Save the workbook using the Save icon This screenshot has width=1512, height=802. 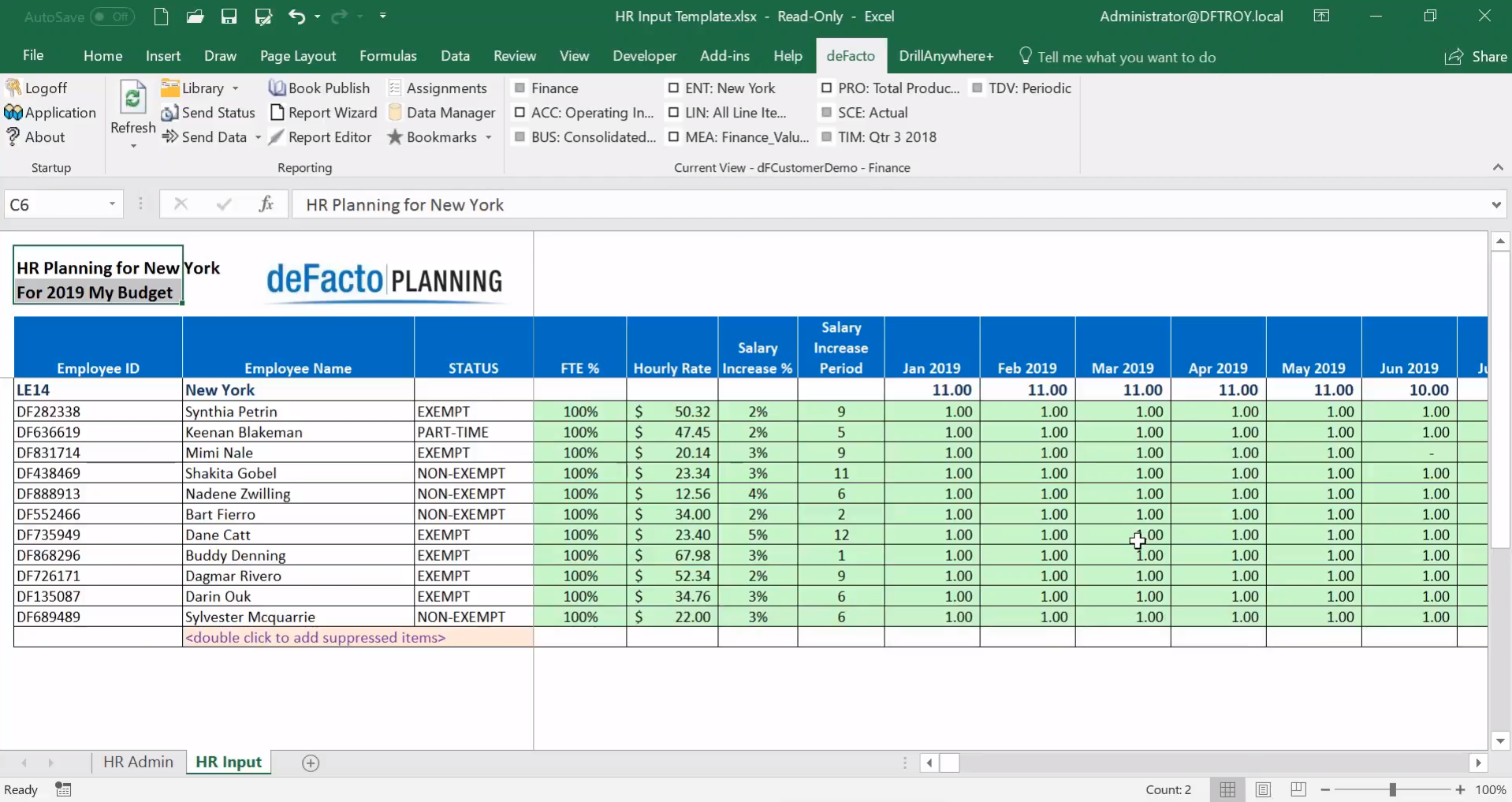(229, 17)
